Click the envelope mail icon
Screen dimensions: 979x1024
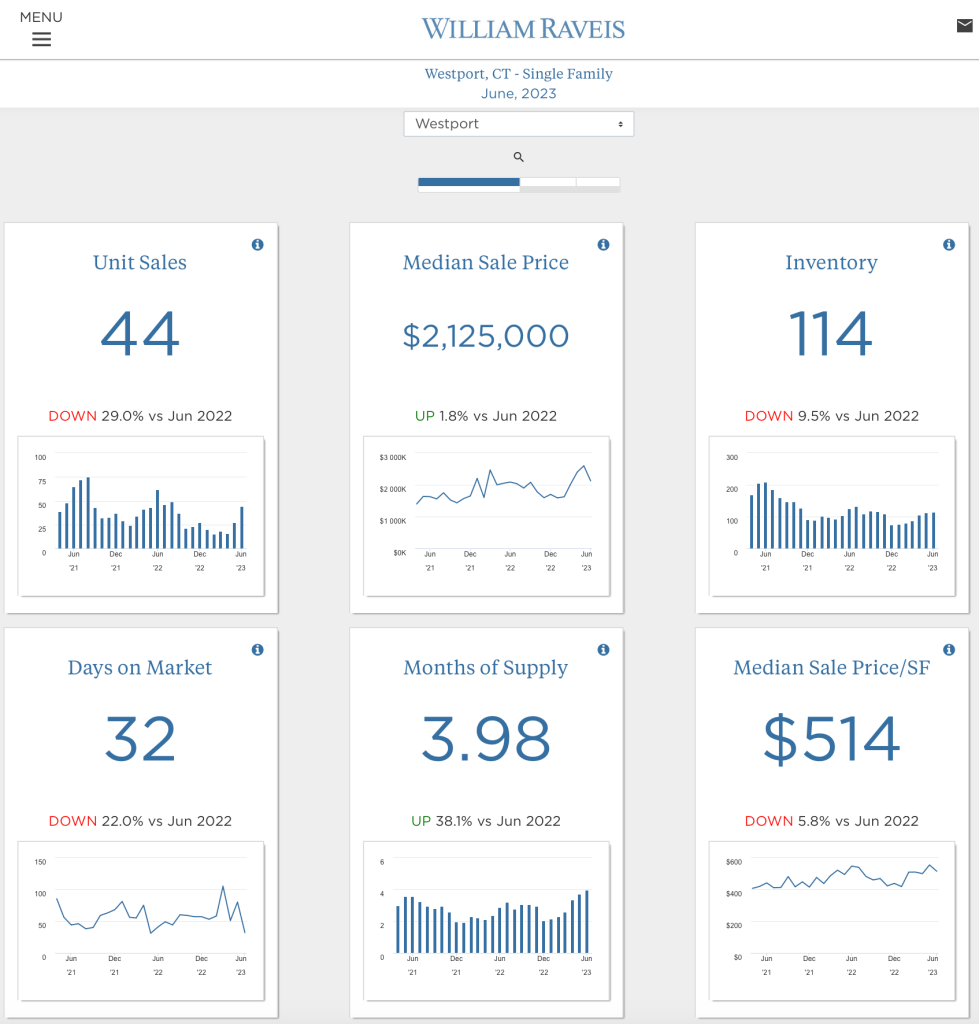coord(964,26)
